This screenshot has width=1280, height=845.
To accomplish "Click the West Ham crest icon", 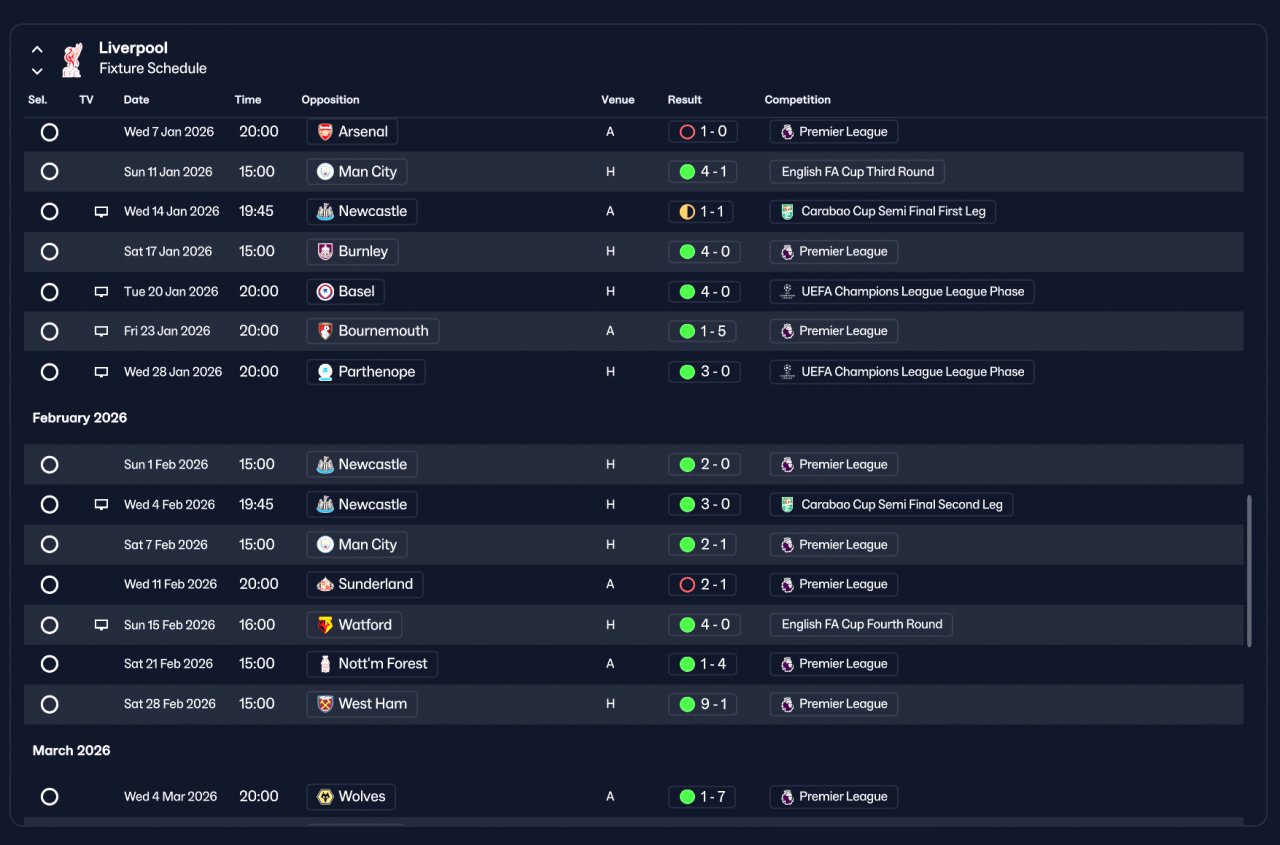I will (x=325, y=704).
